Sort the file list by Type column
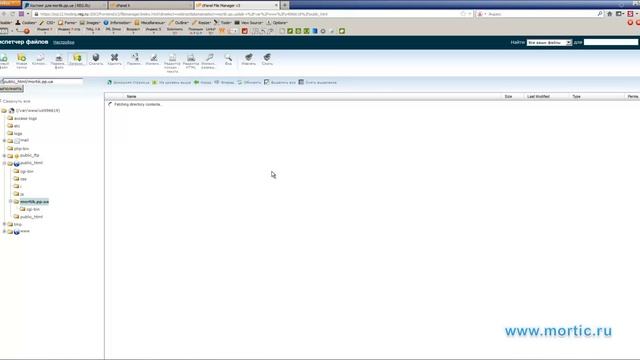The height and width of the screenshot is (360, 640). [x=576, y=97]
